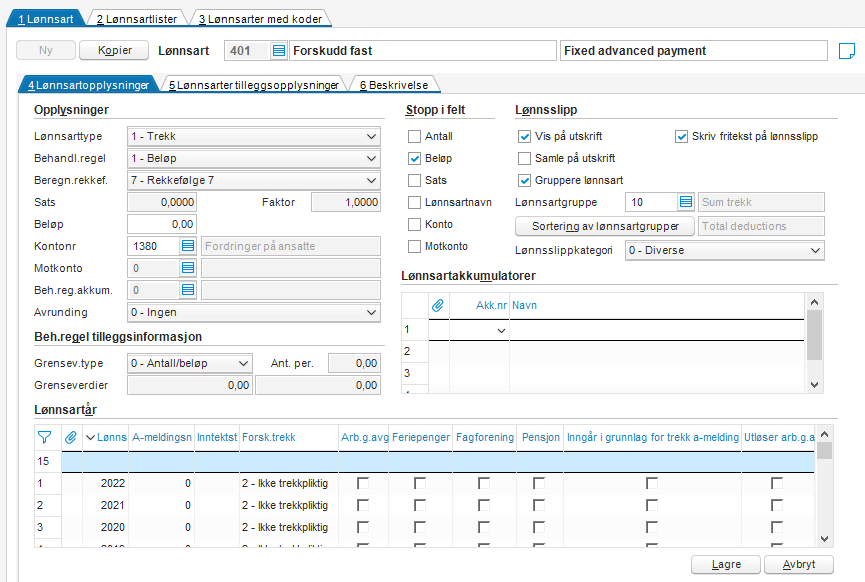The image size is (865, 582).
Task: Tick Arb.g.avg checkbox for year 2022
Action: coord(362,483)
